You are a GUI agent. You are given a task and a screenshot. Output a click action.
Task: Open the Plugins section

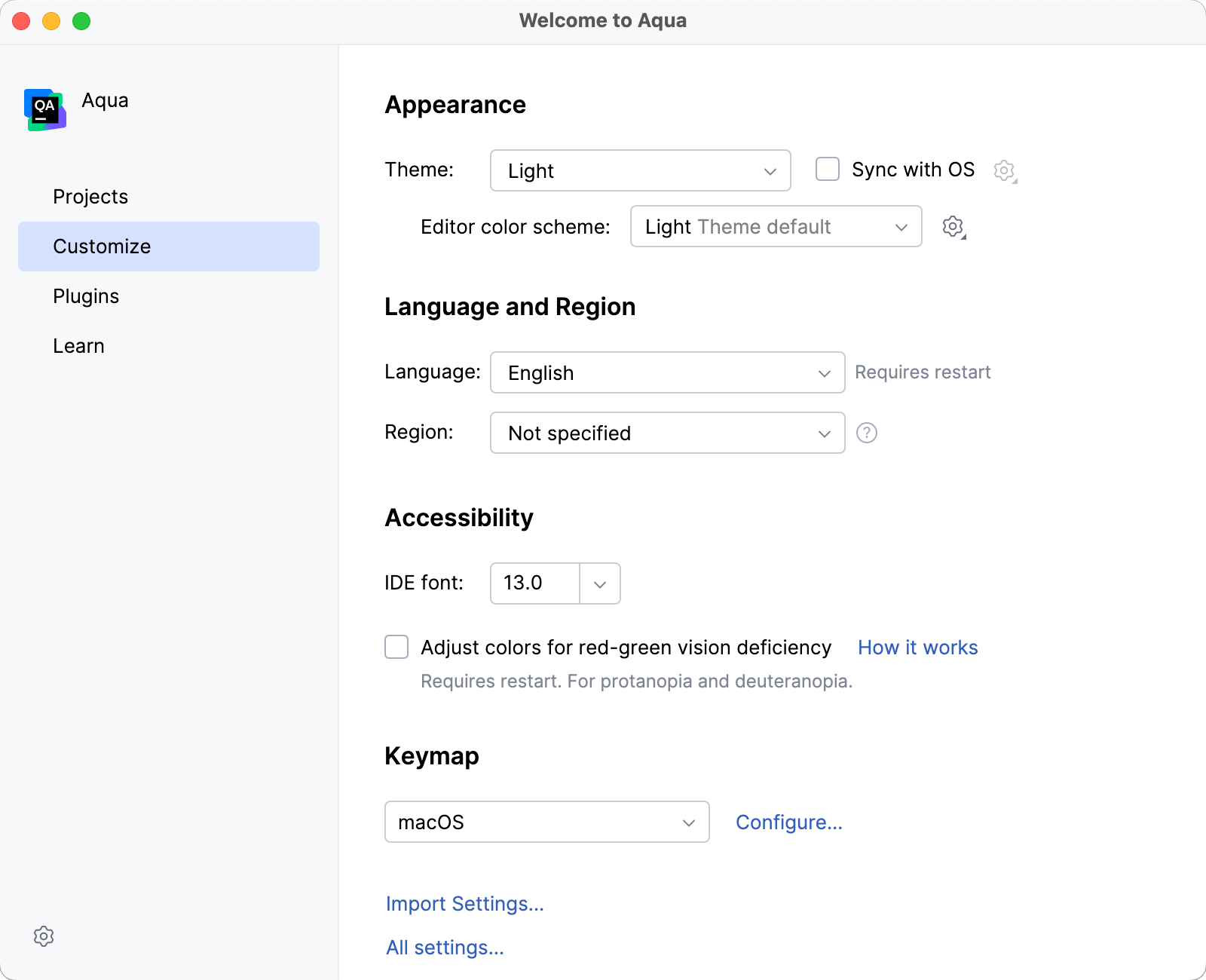pyautogui.click(x=169, y=296)
